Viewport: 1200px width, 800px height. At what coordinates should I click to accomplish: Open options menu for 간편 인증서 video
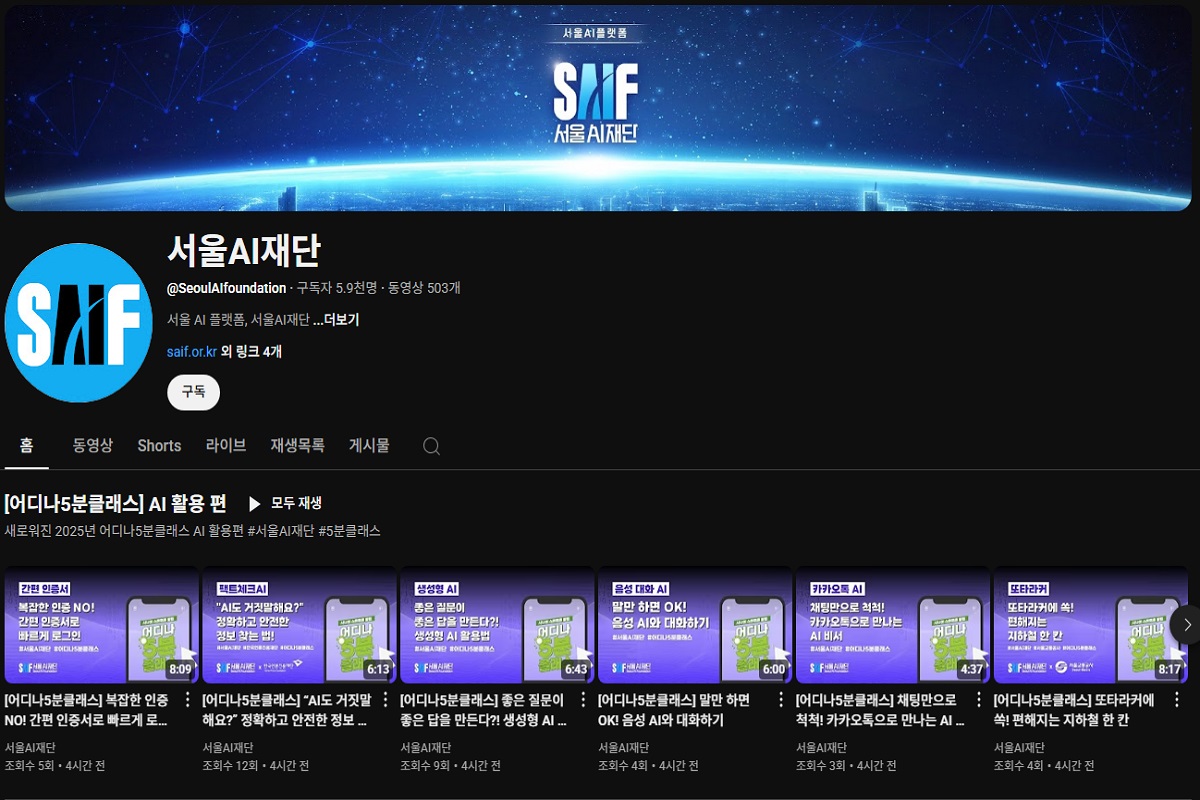click(x=187, y=700)
